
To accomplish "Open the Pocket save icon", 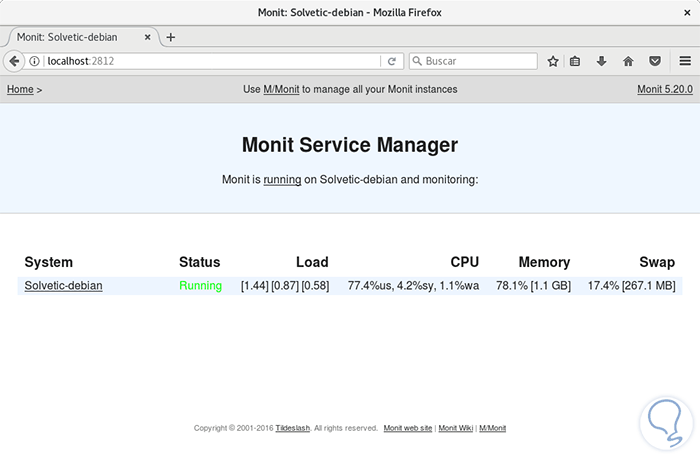I will coord(654,61).
